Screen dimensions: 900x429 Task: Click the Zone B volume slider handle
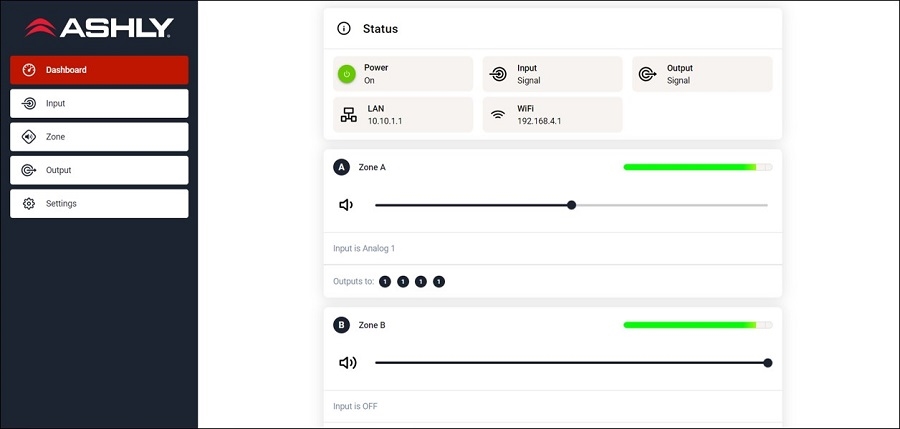pyautogui.click(x=768, y=363)
